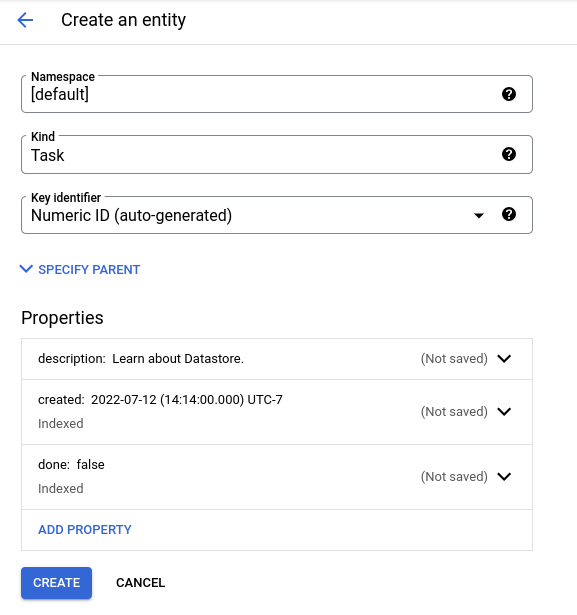The height and width of the screenshot is (615, 577).
Task: Focus the Kind field containing Task
Action: click(277, 155)
